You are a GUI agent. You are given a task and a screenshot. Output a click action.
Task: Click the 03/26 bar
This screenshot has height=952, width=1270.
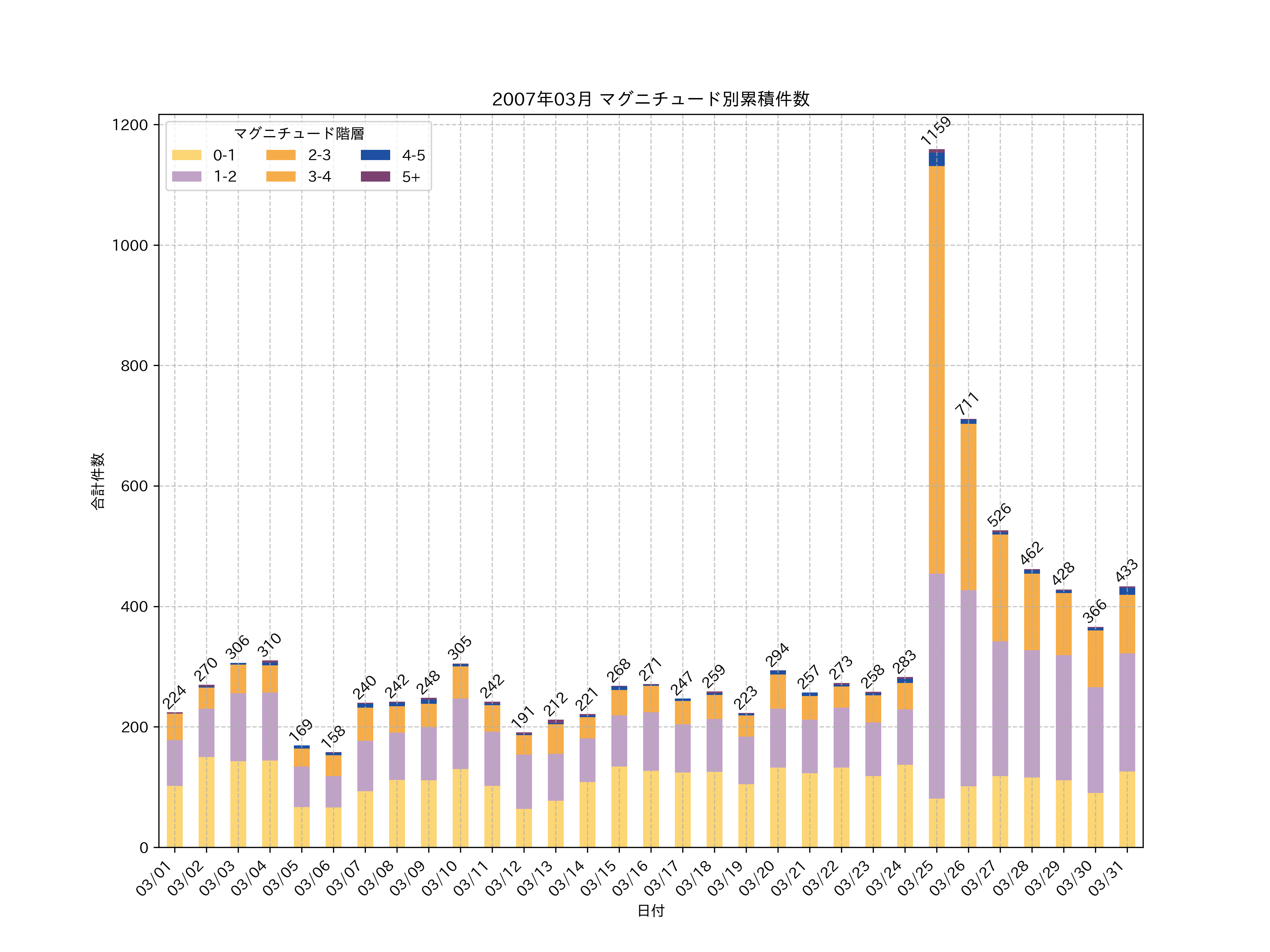[x=968, y=631]
